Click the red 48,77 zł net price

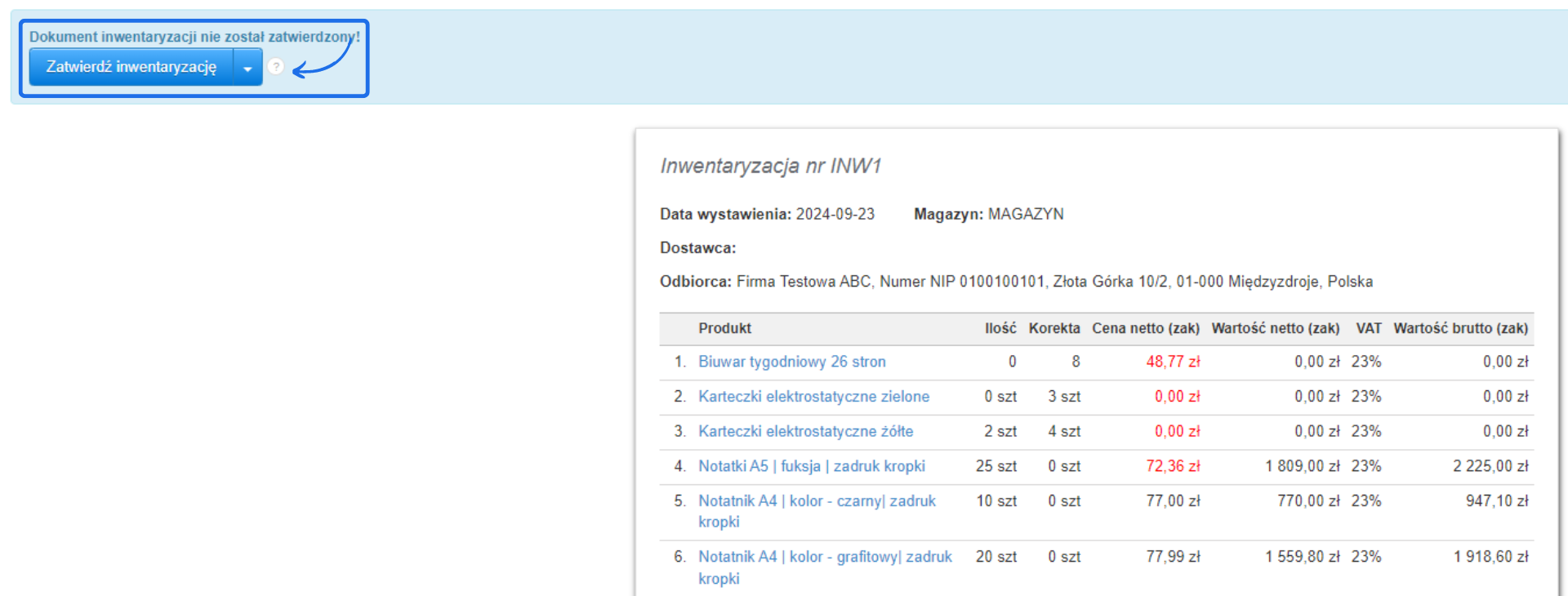[x=1173, y=362]
